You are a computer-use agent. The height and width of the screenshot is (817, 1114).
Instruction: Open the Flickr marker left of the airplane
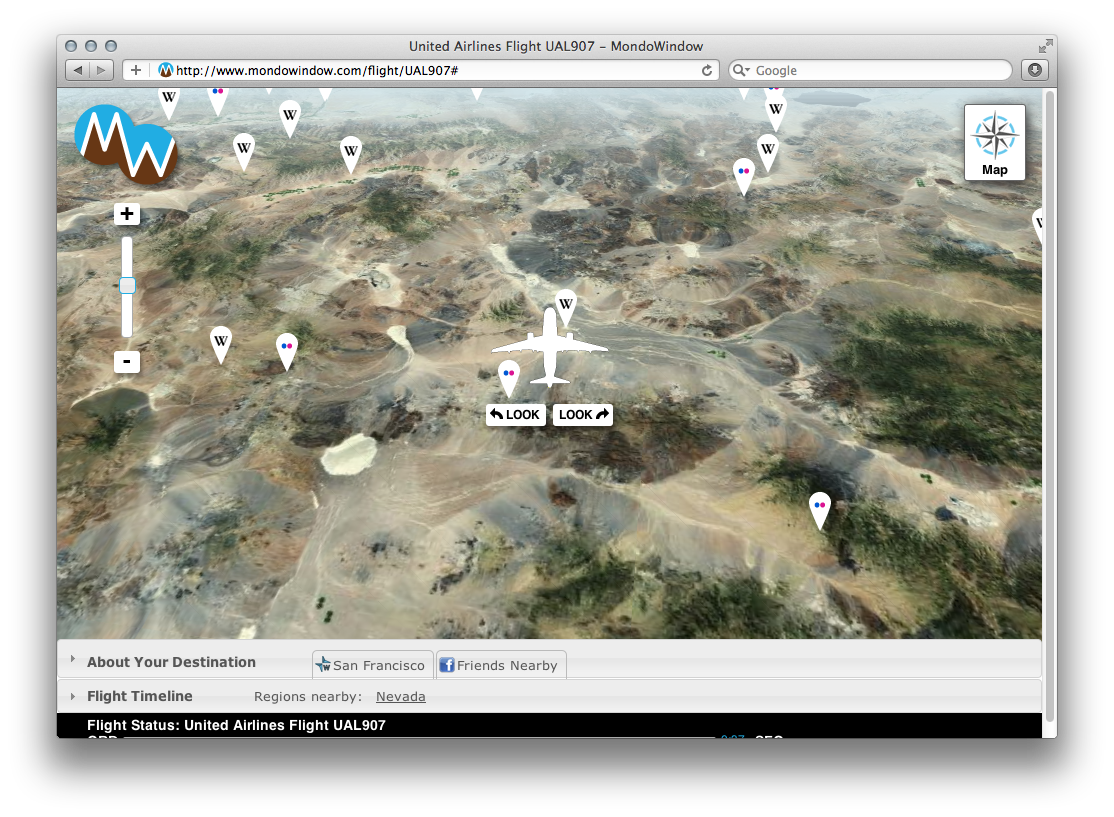tap(509, 375)
